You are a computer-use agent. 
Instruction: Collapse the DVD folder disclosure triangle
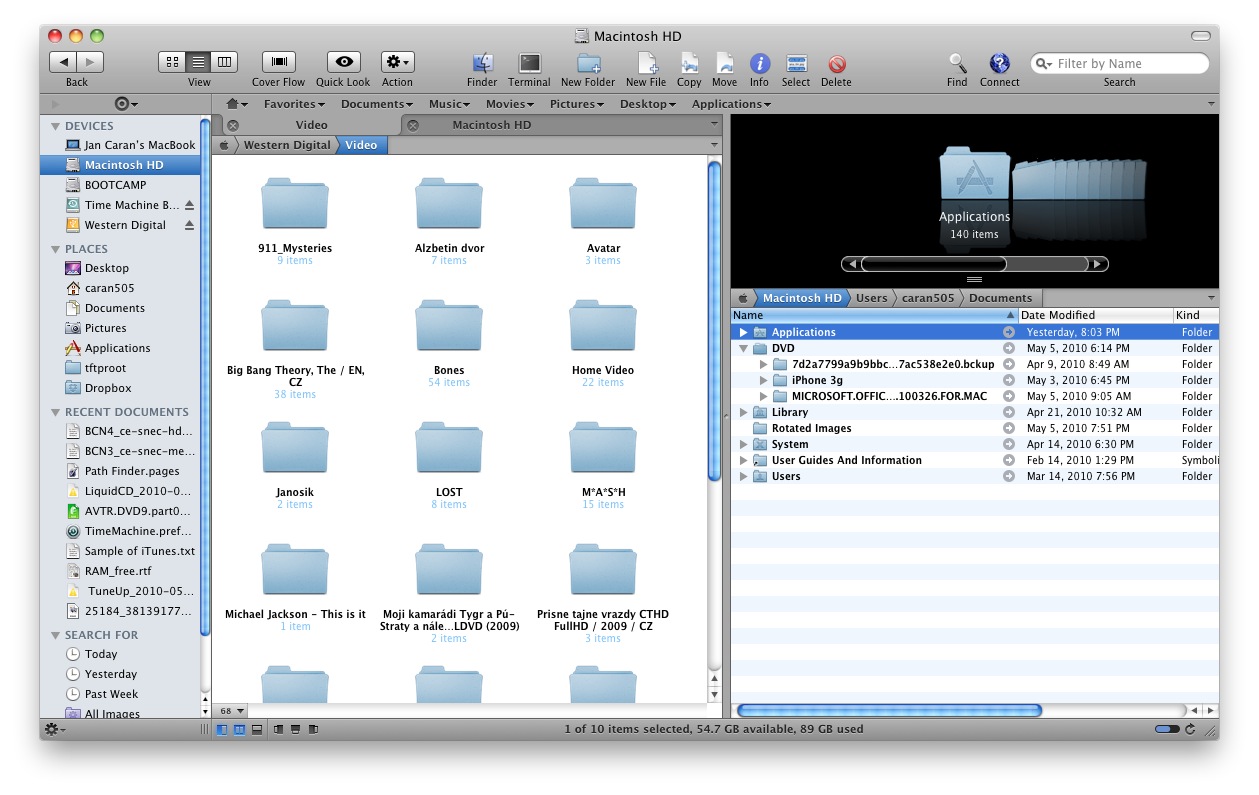pyautogui.click(x=743, y=349)
